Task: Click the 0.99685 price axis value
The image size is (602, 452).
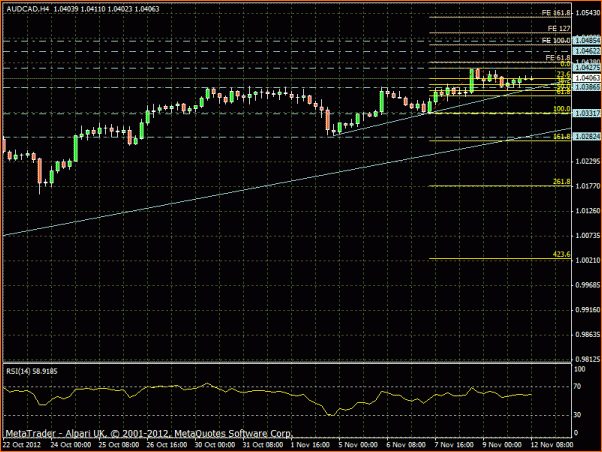Action: point(587,285)
